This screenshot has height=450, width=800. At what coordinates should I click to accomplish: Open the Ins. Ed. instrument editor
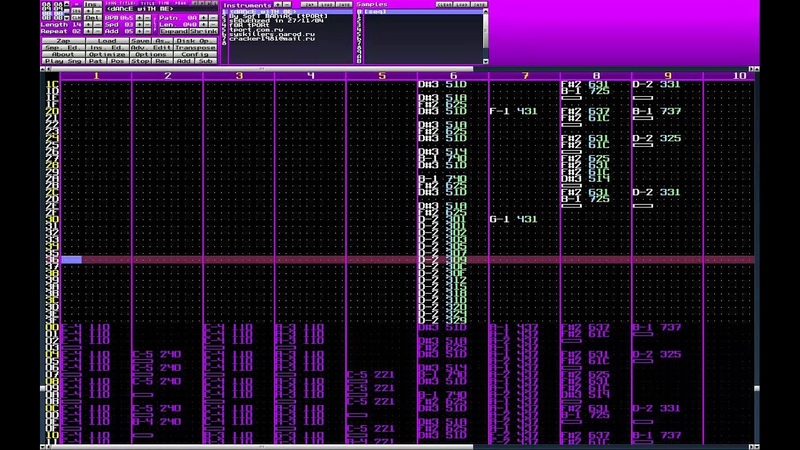tap(108, 47)
